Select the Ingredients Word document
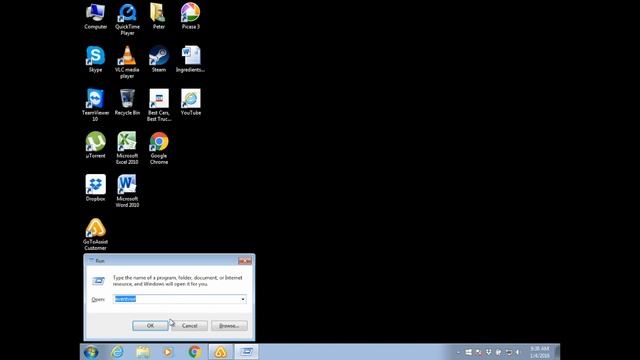The width and height of the screenshot is (640, 360). pos(191,60)
